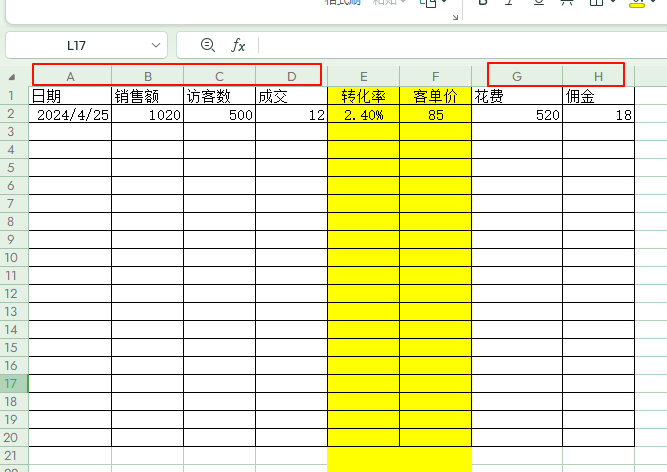This screenshot has width=667, height=472.
Task: Select the cell with value 12
Action: click(x=291, y=114)
